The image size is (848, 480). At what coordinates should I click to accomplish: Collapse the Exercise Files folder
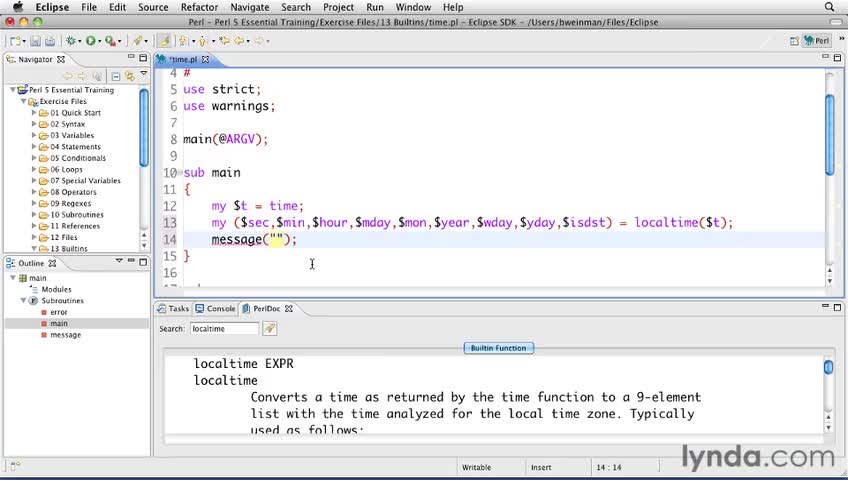pyautogui.click(x=23, y=101)
